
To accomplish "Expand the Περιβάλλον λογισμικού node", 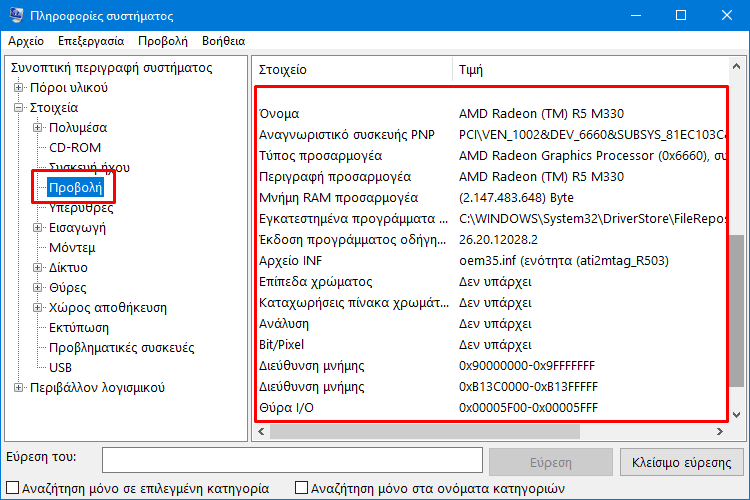I will point(18,388).
